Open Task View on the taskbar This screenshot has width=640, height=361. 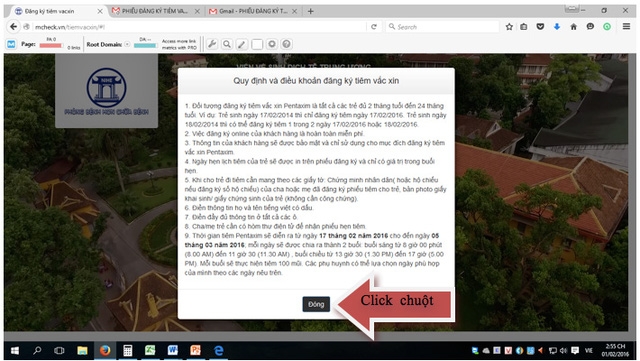60,350
